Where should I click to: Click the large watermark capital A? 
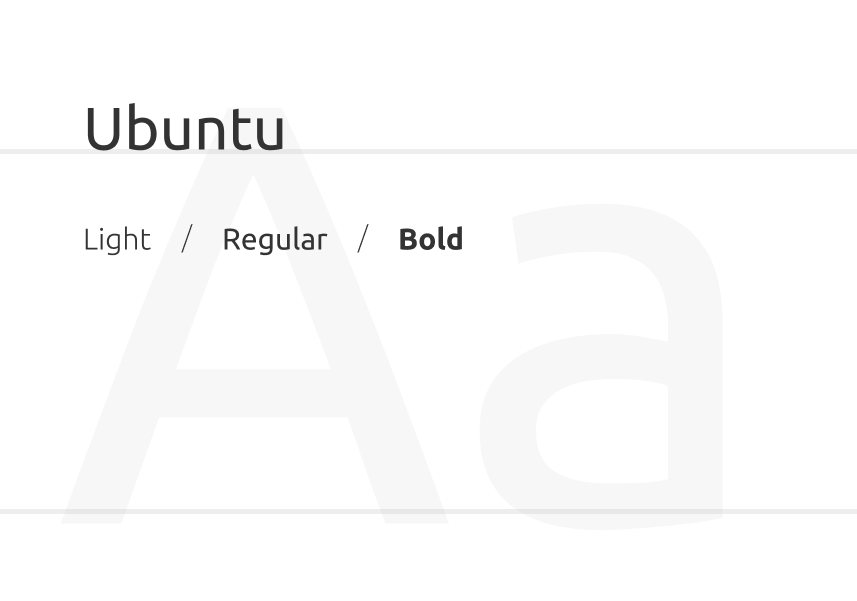tap(255, 316)
